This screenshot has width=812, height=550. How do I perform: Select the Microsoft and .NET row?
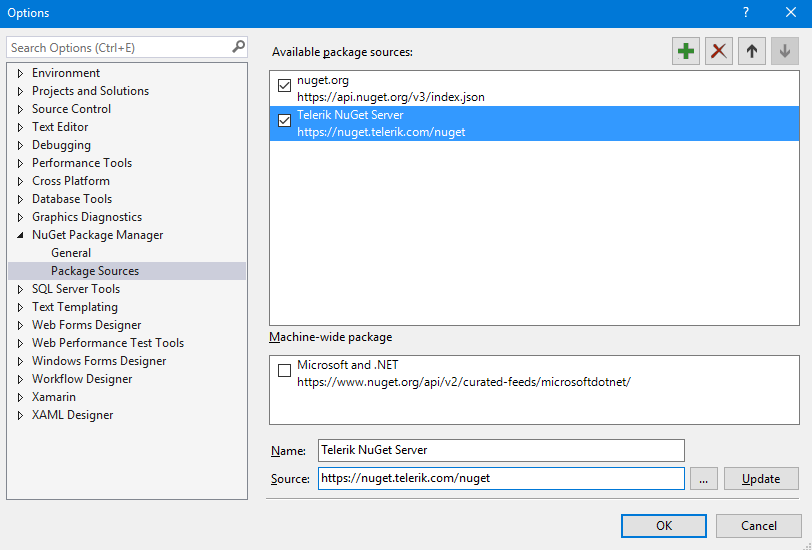point(534,373)
